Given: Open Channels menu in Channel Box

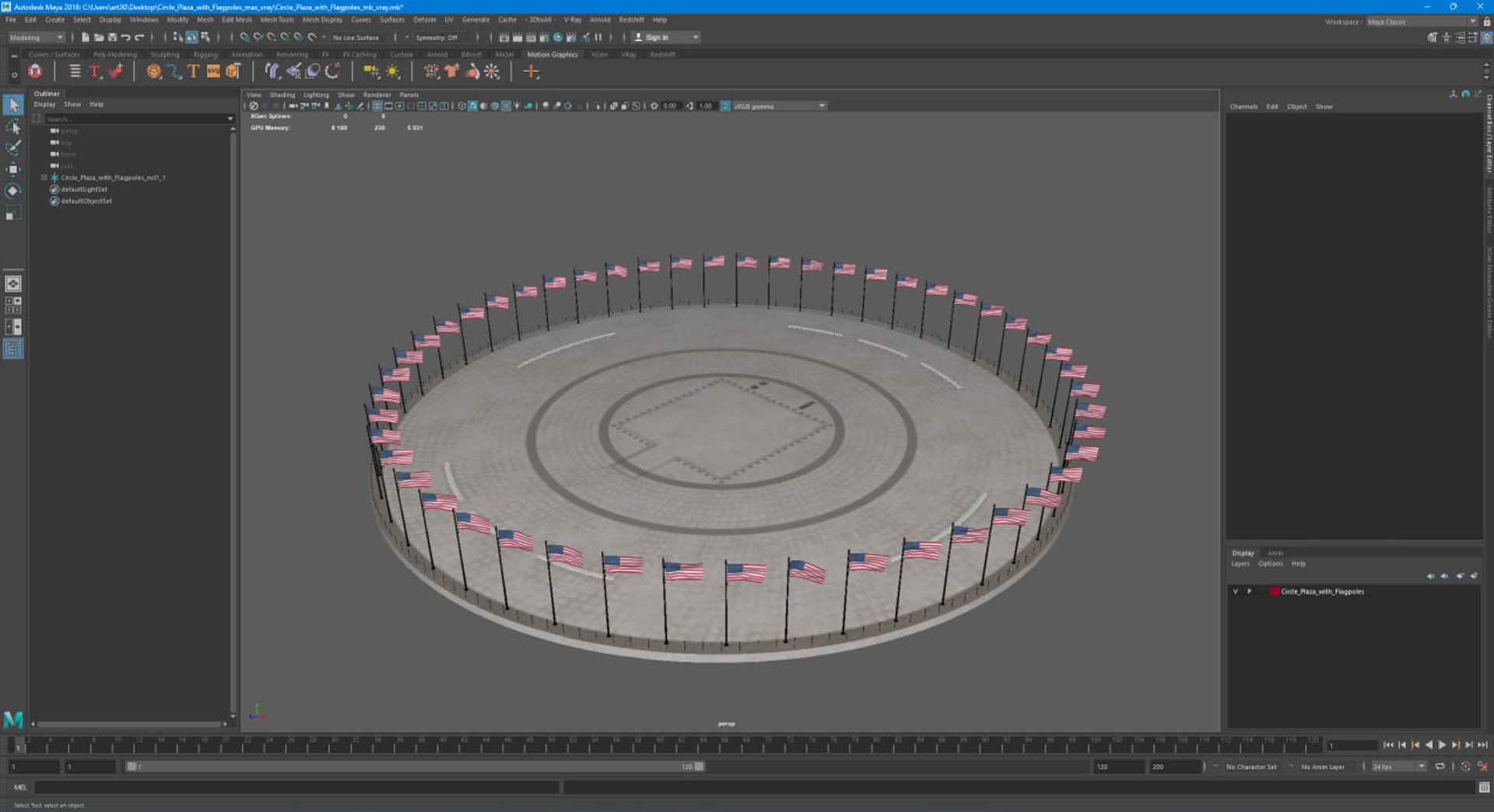Looking at the screenshot, I should click(1243, 107).
